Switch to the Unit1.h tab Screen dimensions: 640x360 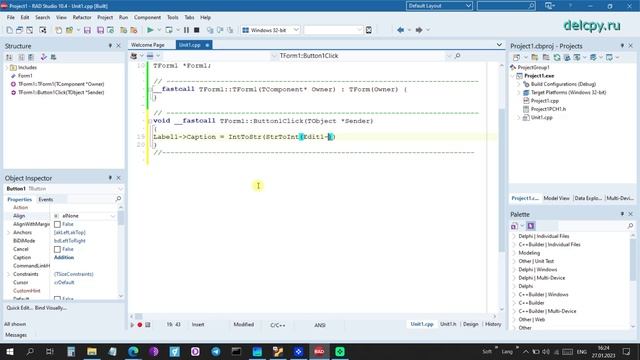448,324
